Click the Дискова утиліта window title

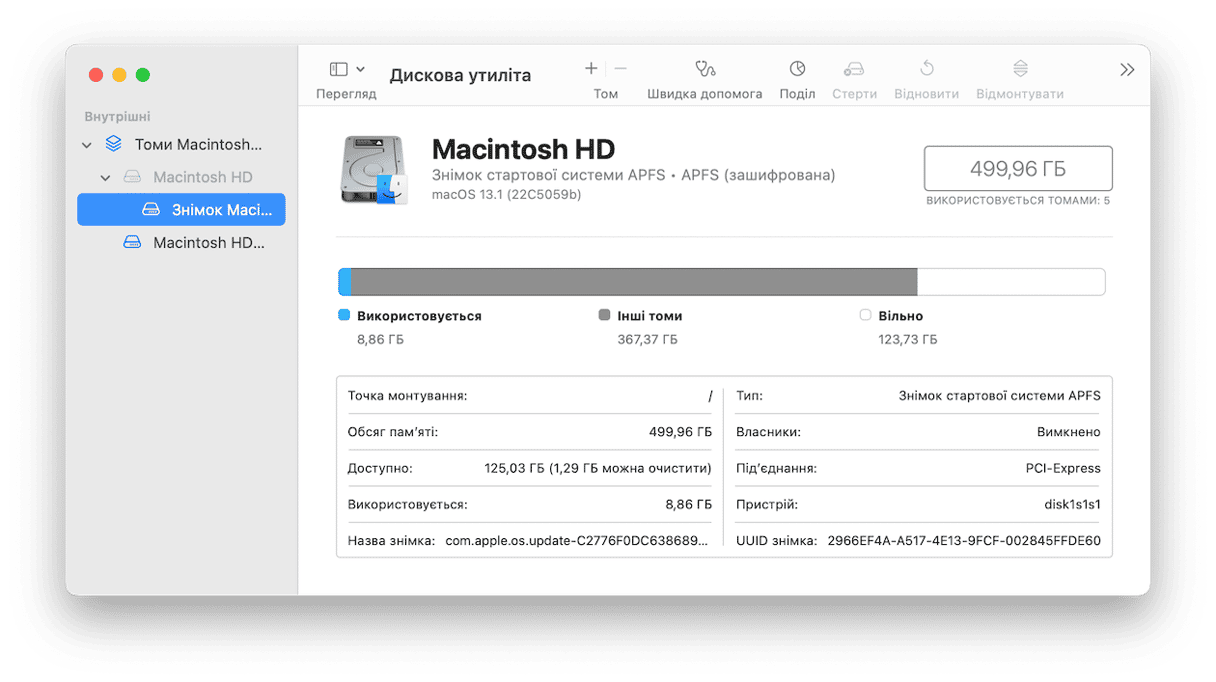460,75
